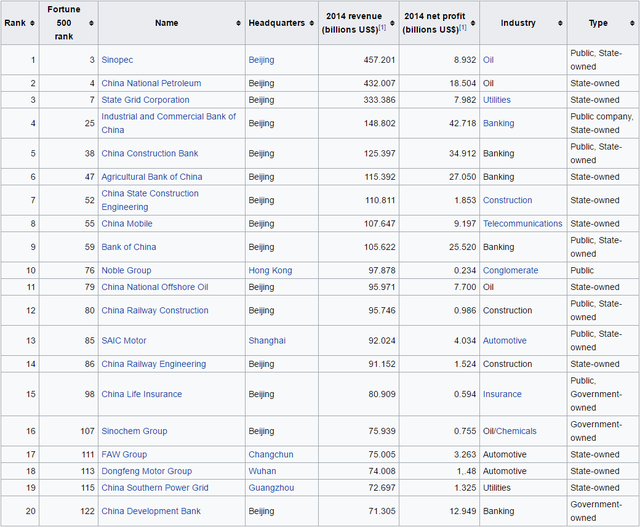Image resolution: width=640 pixels, height=527 pixels.
Task: Select Fortune 500 rank value 122
Action: [x=87, y=511]
